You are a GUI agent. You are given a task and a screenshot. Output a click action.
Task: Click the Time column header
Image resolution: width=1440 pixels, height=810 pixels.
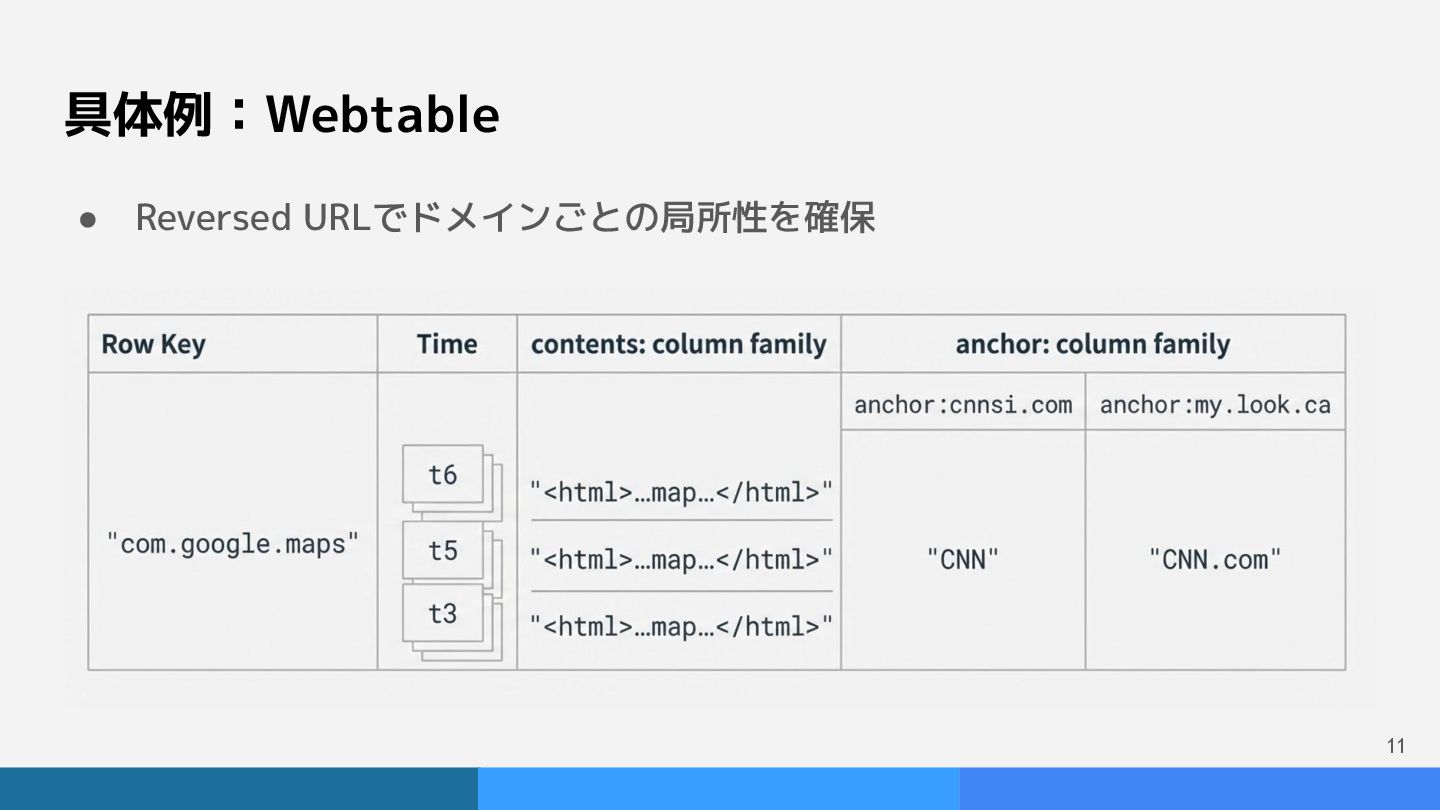447,344
